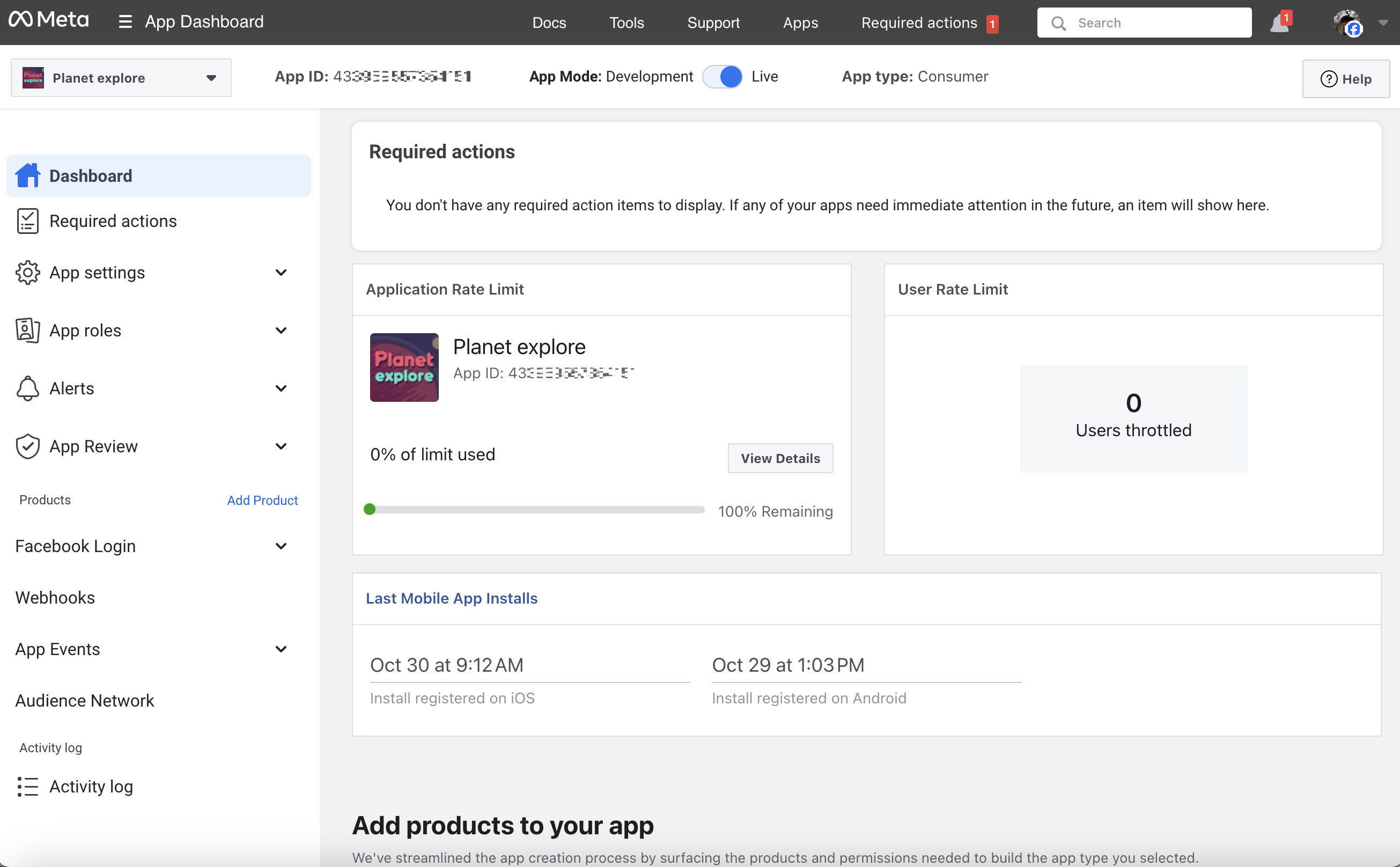Open the hamburger menu next to App Dashboard

coord(125,22)
